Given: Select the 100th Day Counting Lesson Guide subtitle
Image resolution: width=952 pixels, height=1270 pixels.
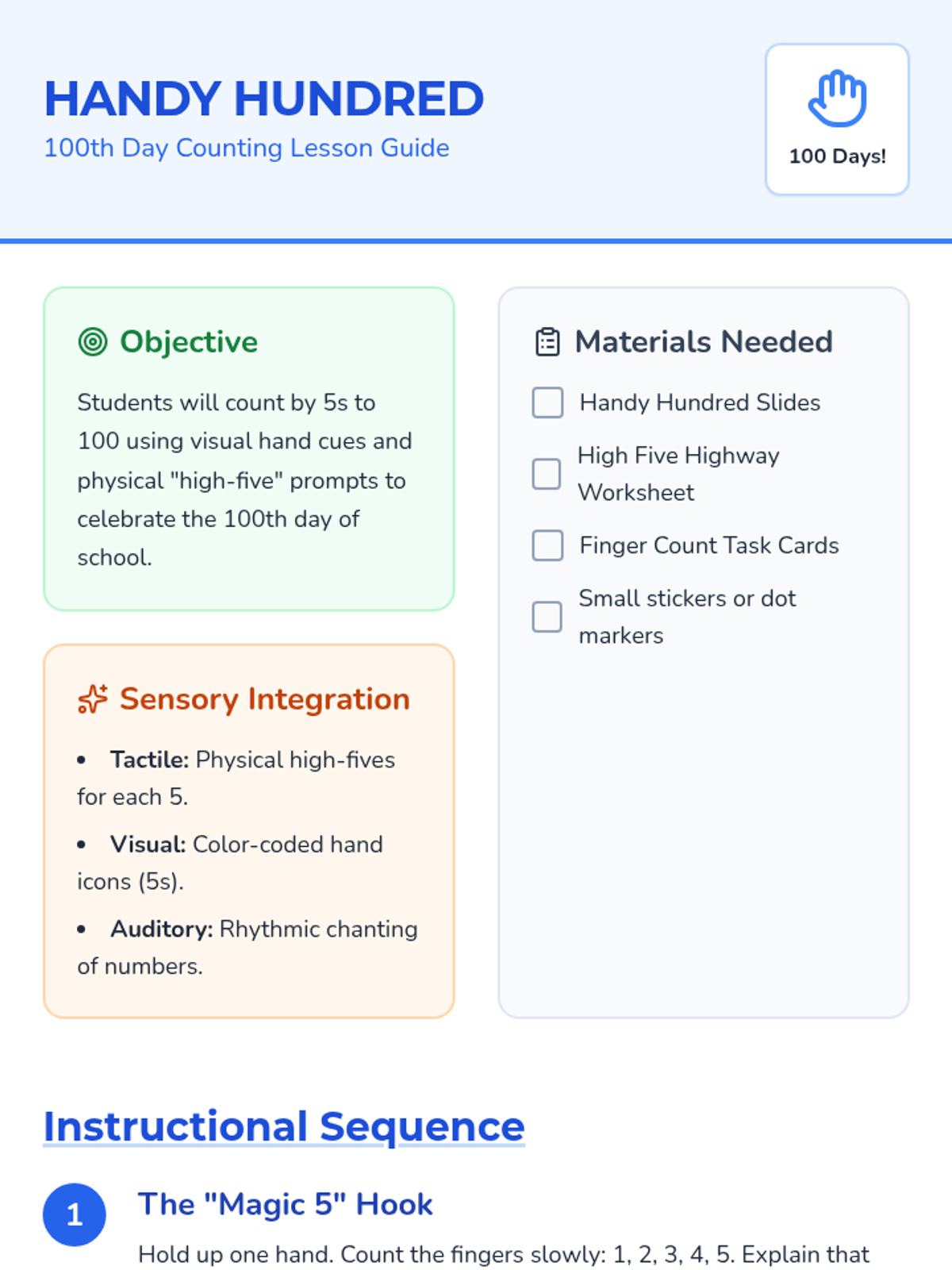Looking at the screenshot, I should coord(247,148).
